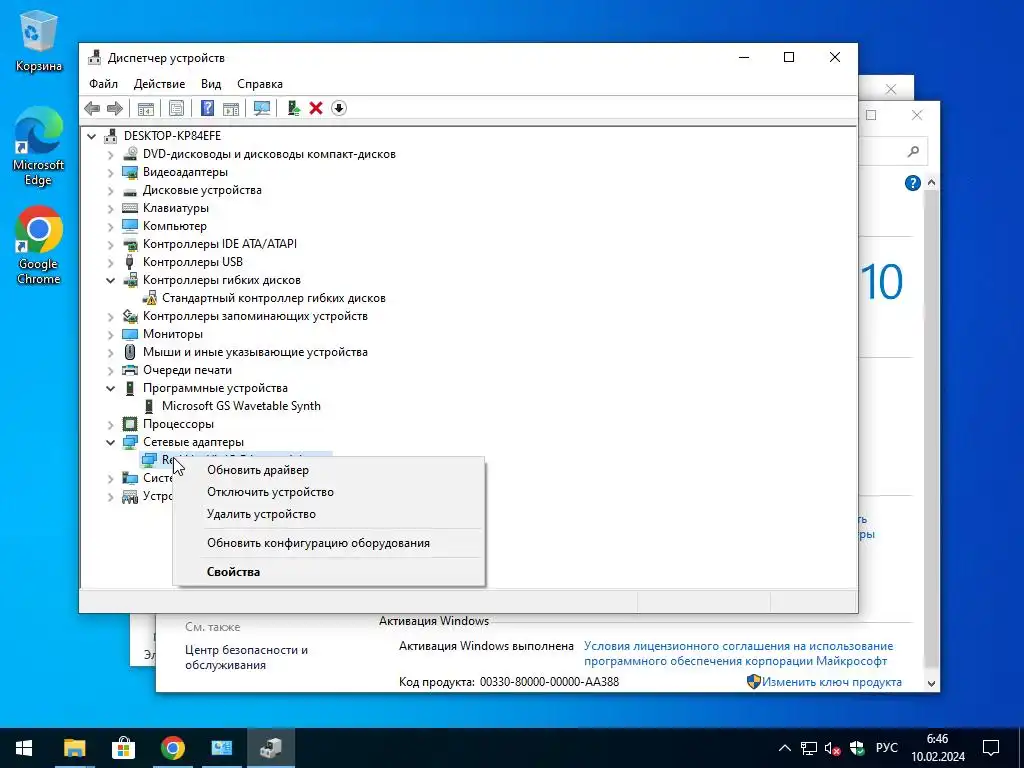Click the Мыши и иные указывающие устройства icon
The width and height of the screenshot is (1024, 768).
(x=130, y=352)
